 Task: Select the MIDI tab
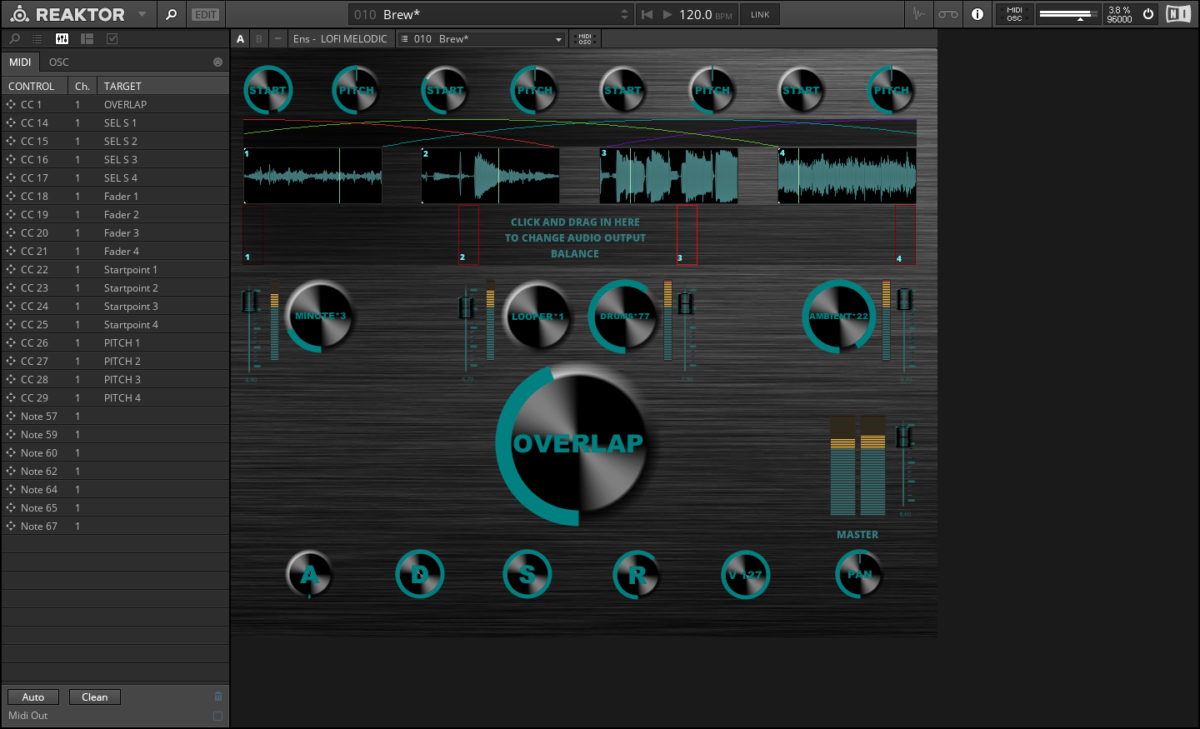[20, 62]
